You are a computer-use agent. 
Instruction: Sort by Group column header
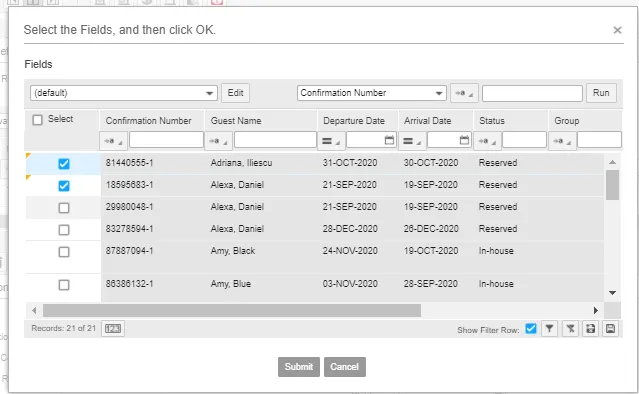tap(566, 121)
